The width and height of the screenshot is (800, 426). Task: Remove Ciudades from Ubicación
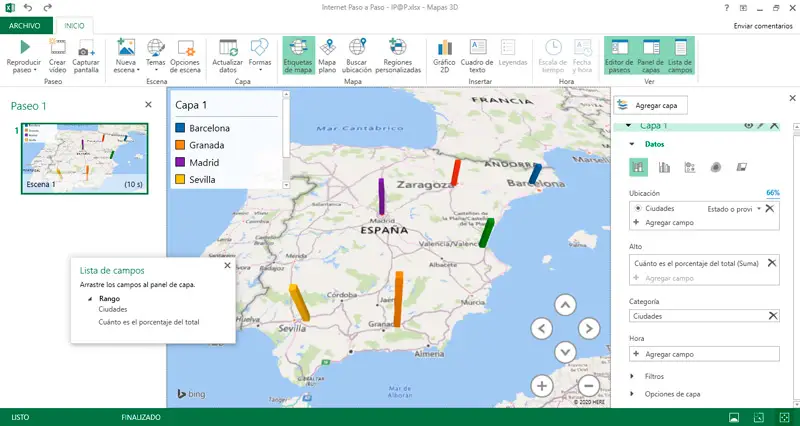pos(770,208)
